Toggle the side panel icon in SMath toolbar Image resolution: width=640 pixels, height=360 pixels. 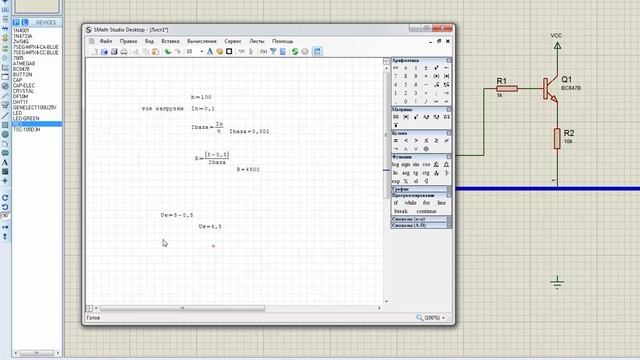click(317, 51)
